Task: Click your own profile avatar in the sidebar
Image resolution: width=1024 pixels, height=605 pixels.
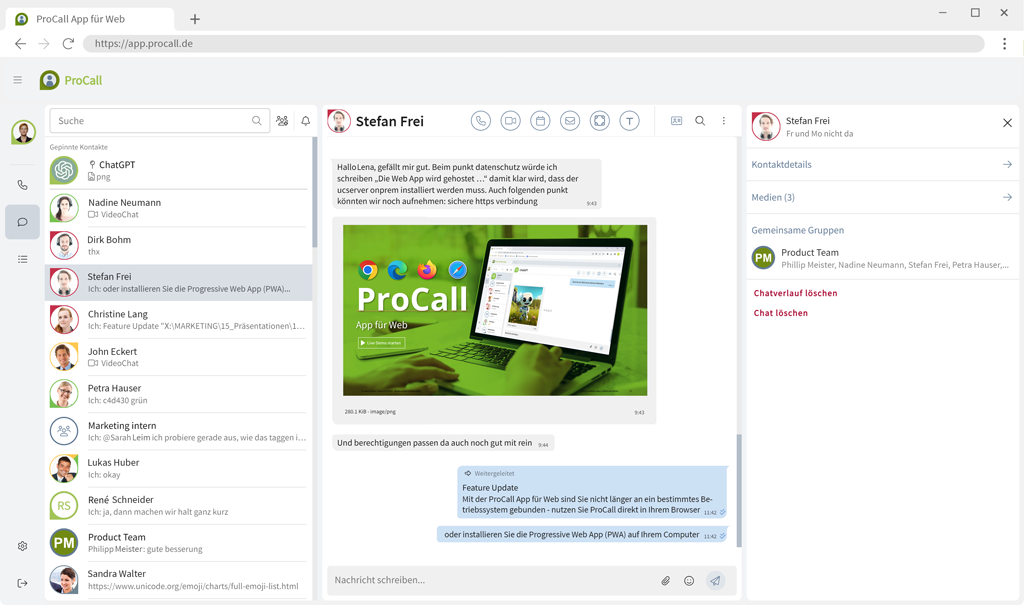Action: 24,133
